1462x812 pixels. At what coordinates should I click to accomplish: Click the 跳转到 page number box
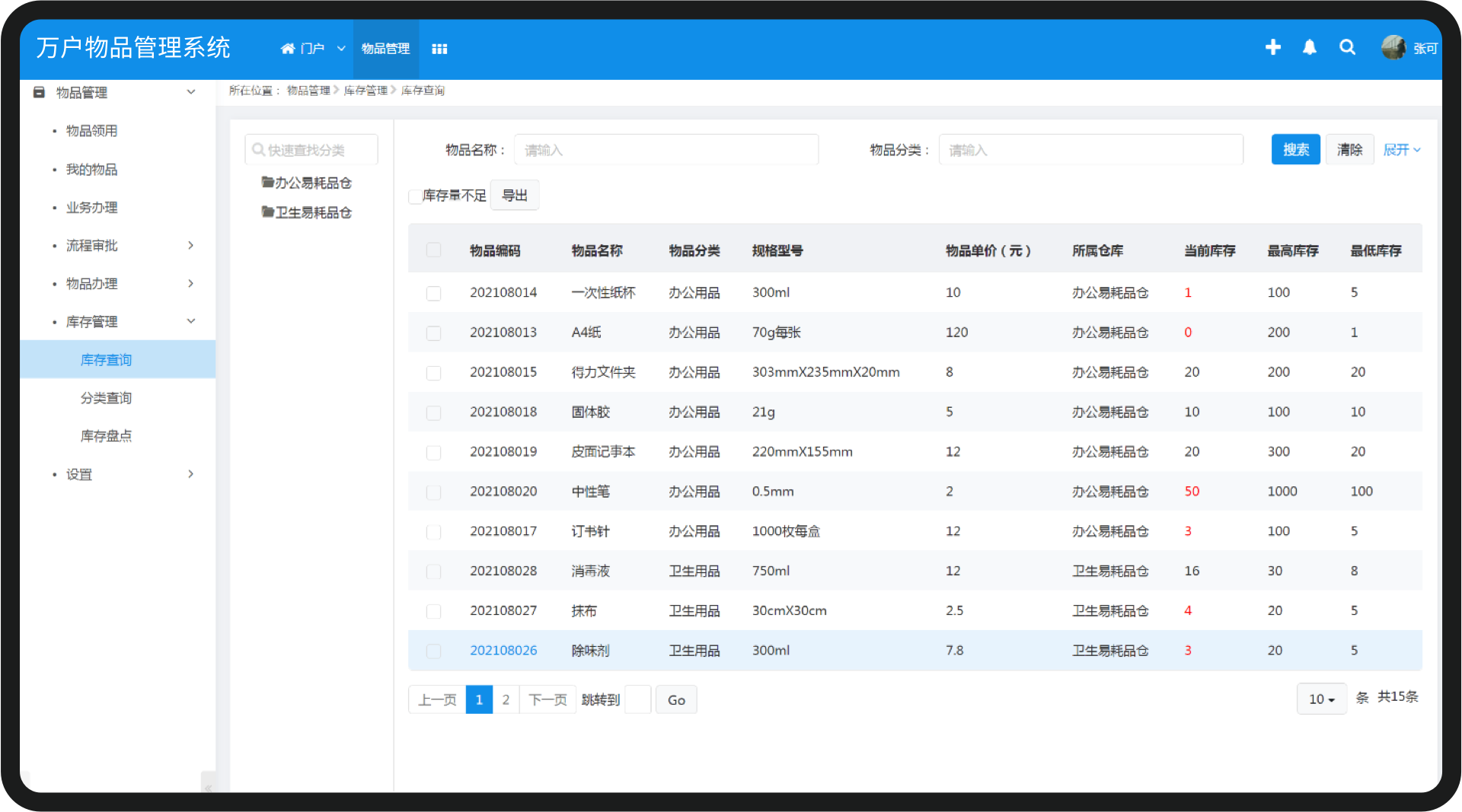click(x=638, y=699)
